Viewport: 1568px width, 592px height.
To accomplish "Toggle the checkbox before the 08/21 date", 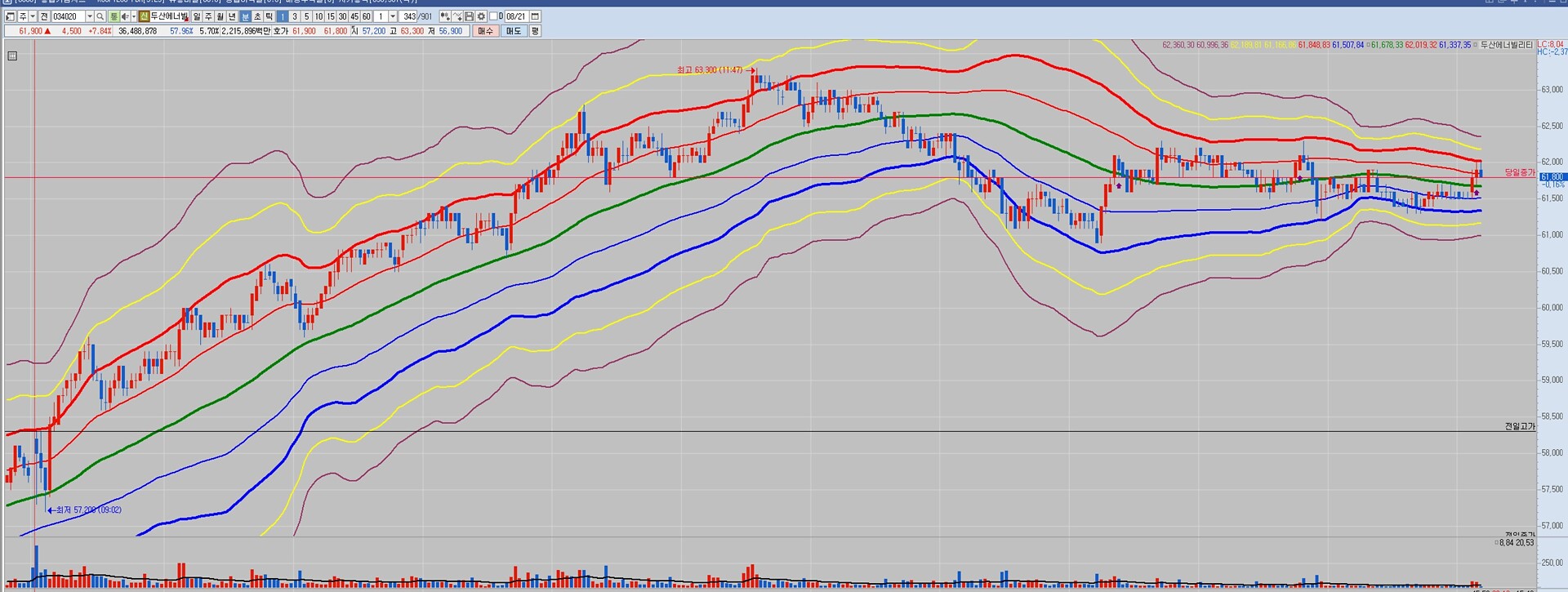I will coord(494,16).
